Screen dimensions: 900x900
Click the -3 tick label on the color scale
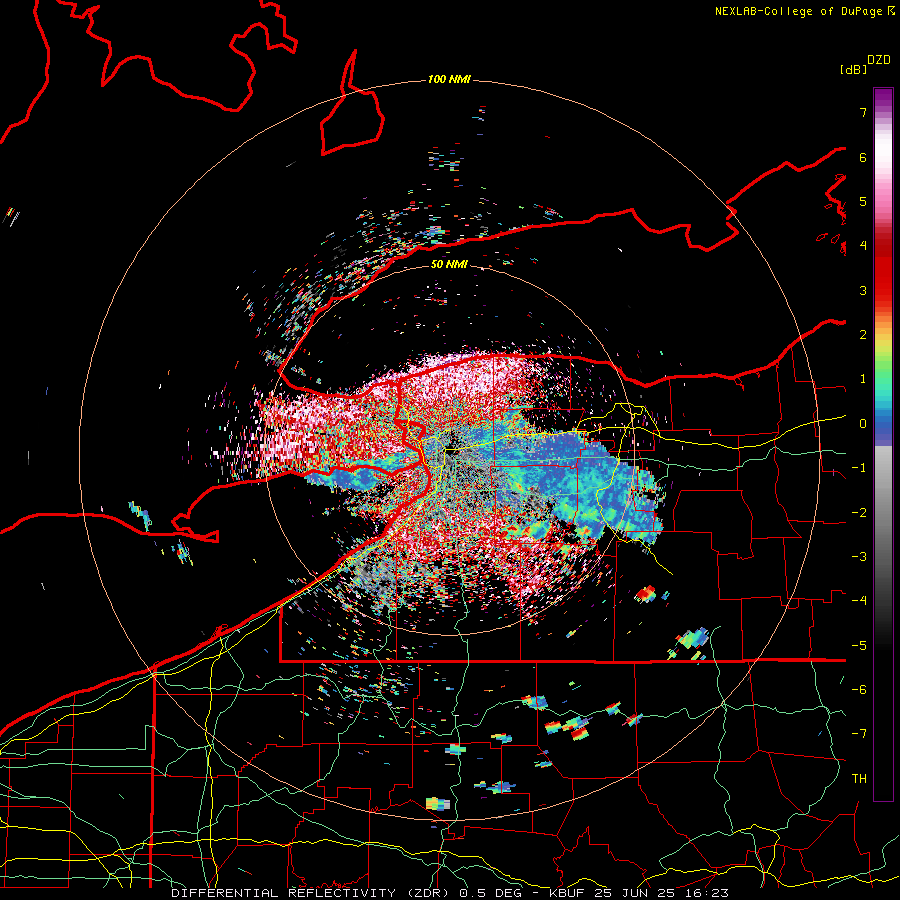[x=859, y=557]
